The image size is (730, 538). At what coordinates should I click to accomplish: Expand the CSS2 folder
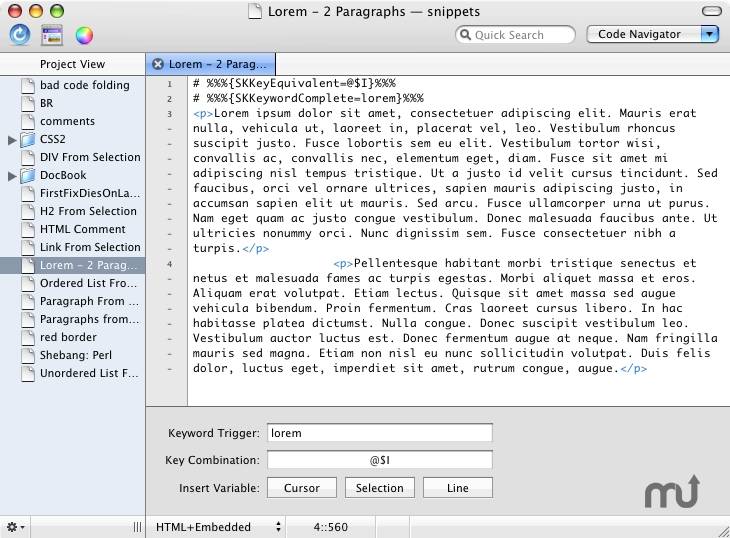coord(12,140)
